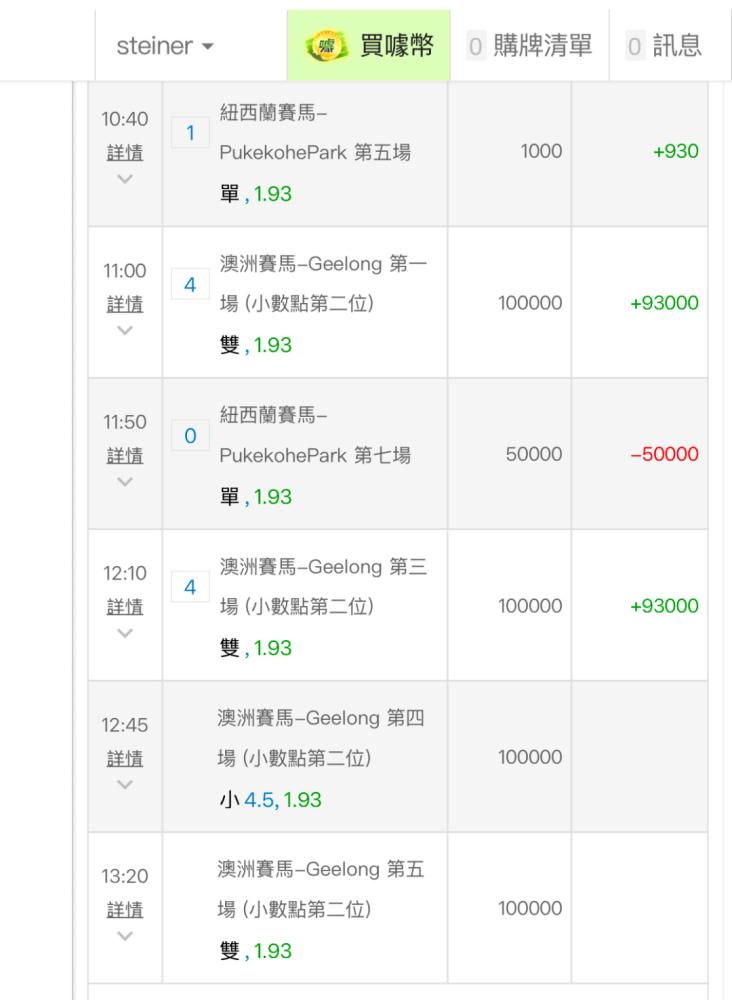Click result badge 4 on Geelong 第三場
Viewport: 732px width, 1000px height.
190,587
